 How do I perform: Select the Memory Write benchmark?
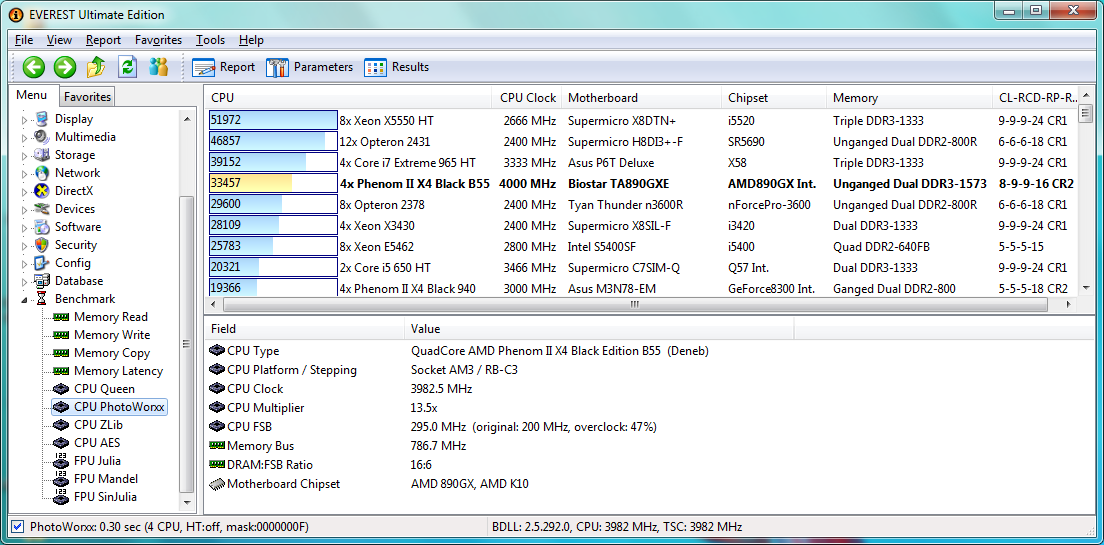pos(112,334)
